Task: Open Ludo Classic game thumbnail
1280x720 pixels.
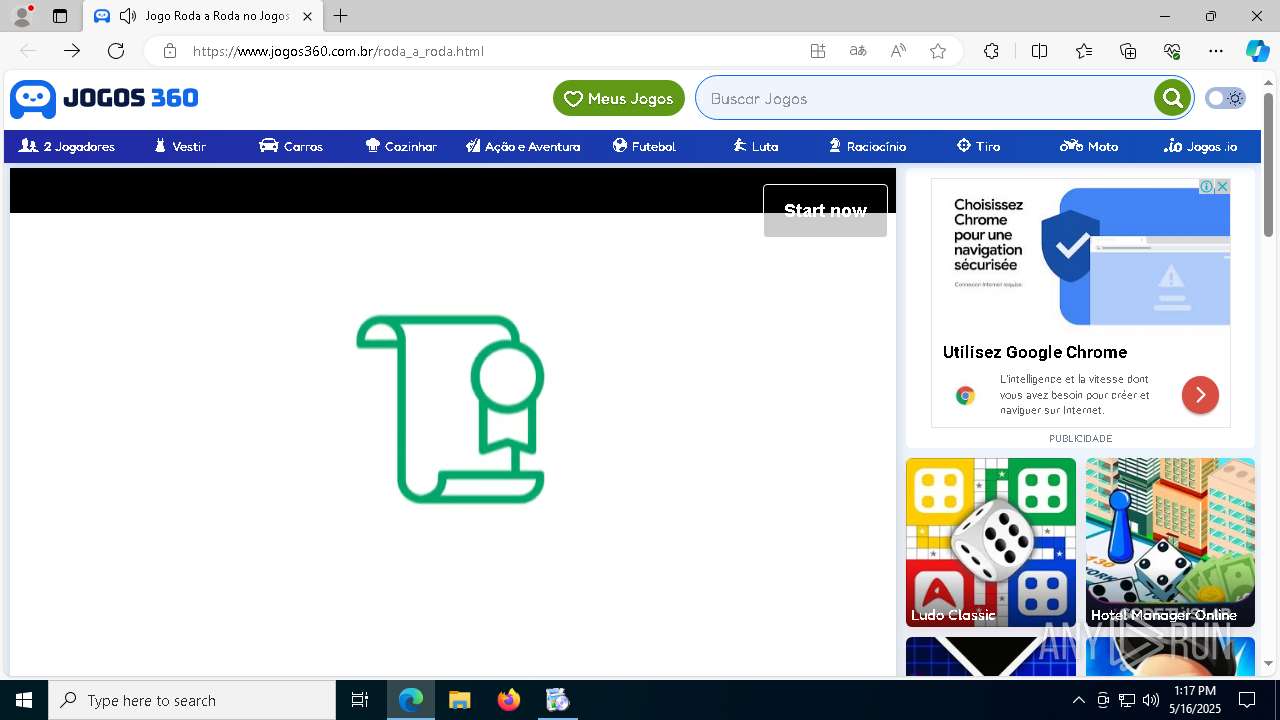Action: coord(991,542)
